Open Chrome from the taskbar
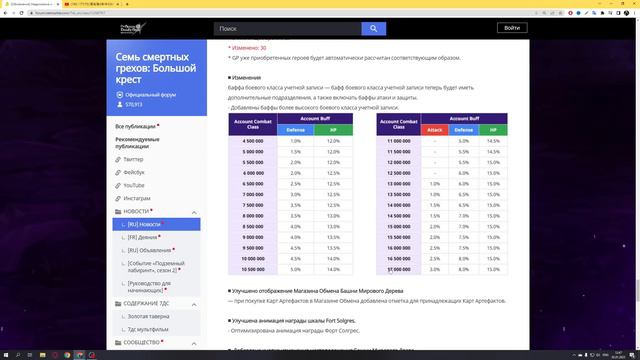The width and height of the screenshot is (640, 360). pyautogui.click(x=67, y=356)
